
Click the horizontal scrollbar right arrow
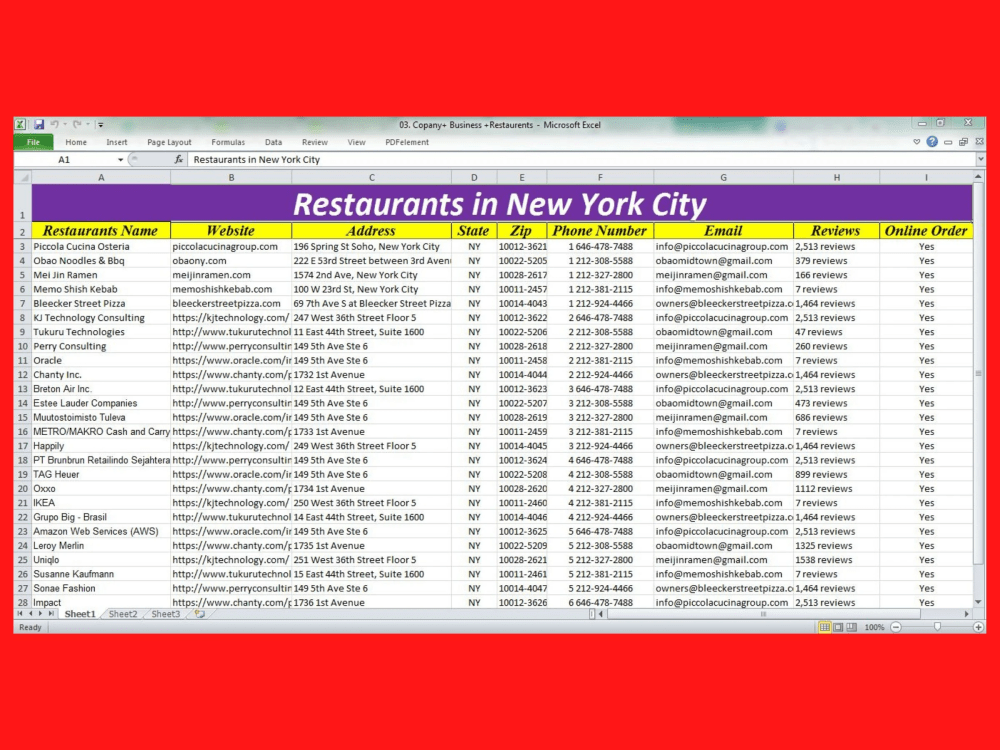pos(967,614)
